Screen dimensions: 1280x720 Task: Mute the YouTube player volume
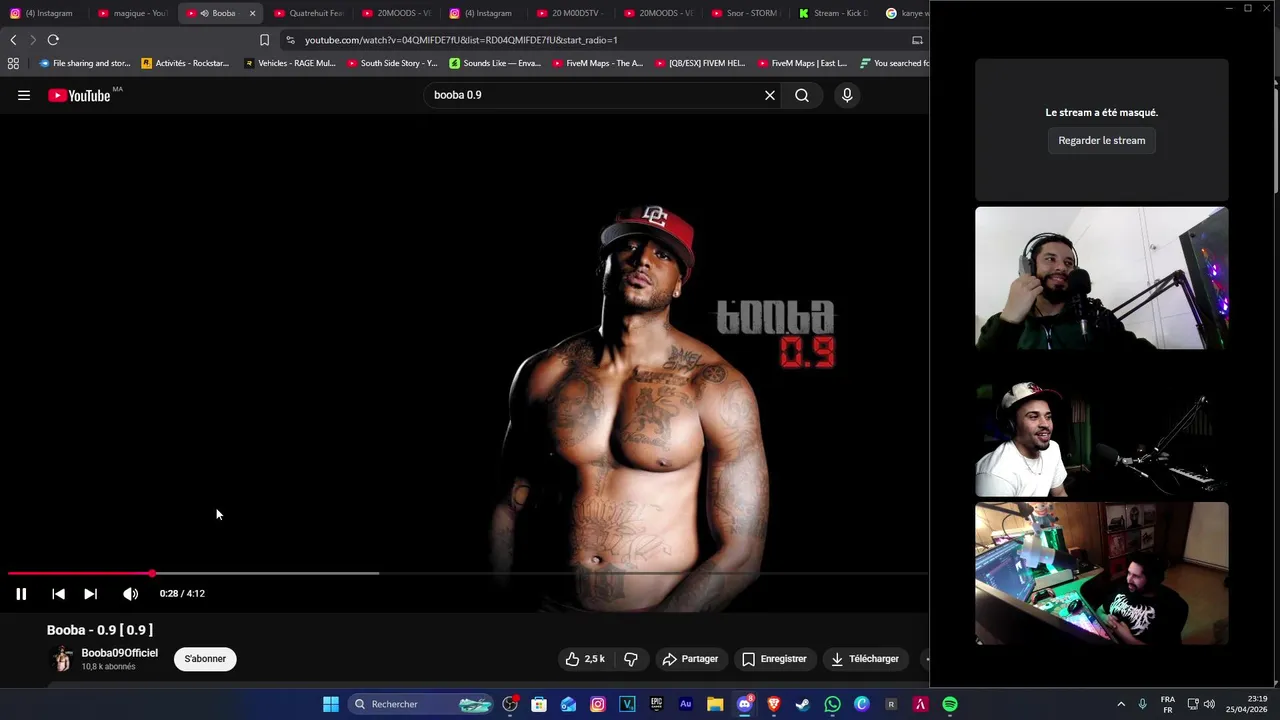tap(130, 594)
